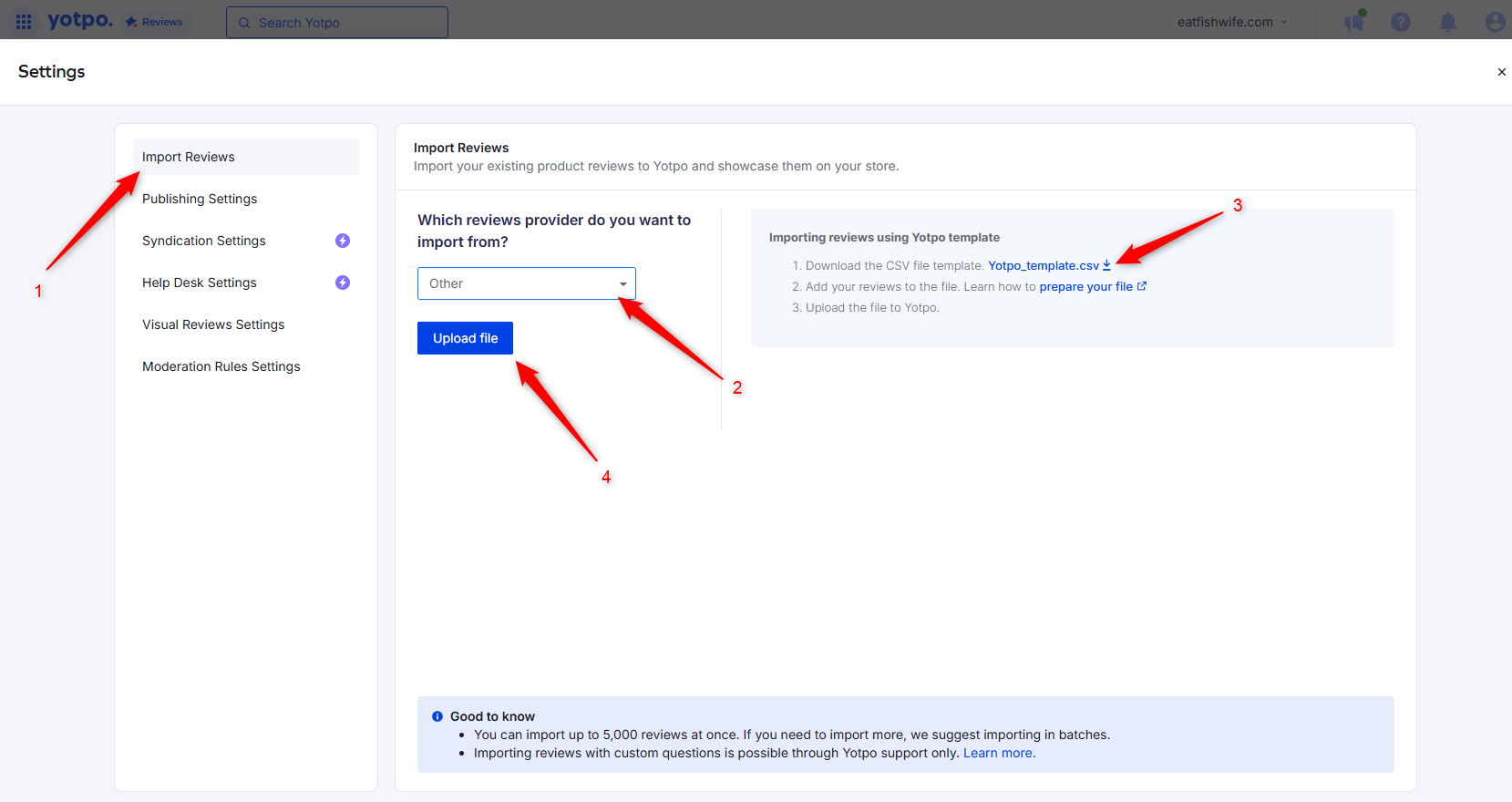Close the Settings panel with the X
The height and width of the screenshot is (802, 1512).
pyautogui.click(x=1501, y=72)
